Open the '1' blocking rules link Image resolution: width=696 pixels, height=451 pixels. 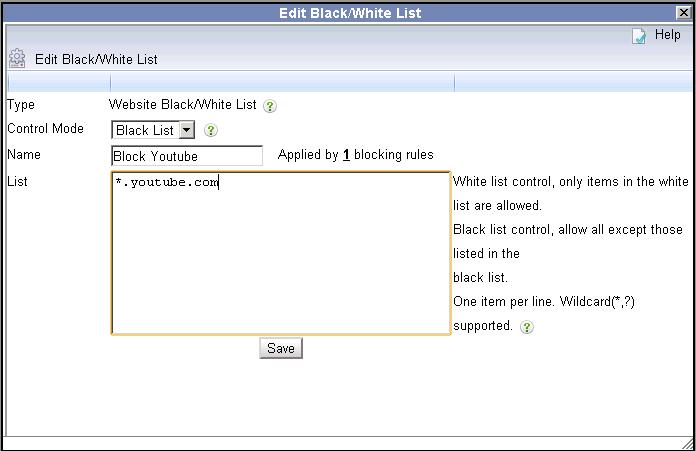346,154
